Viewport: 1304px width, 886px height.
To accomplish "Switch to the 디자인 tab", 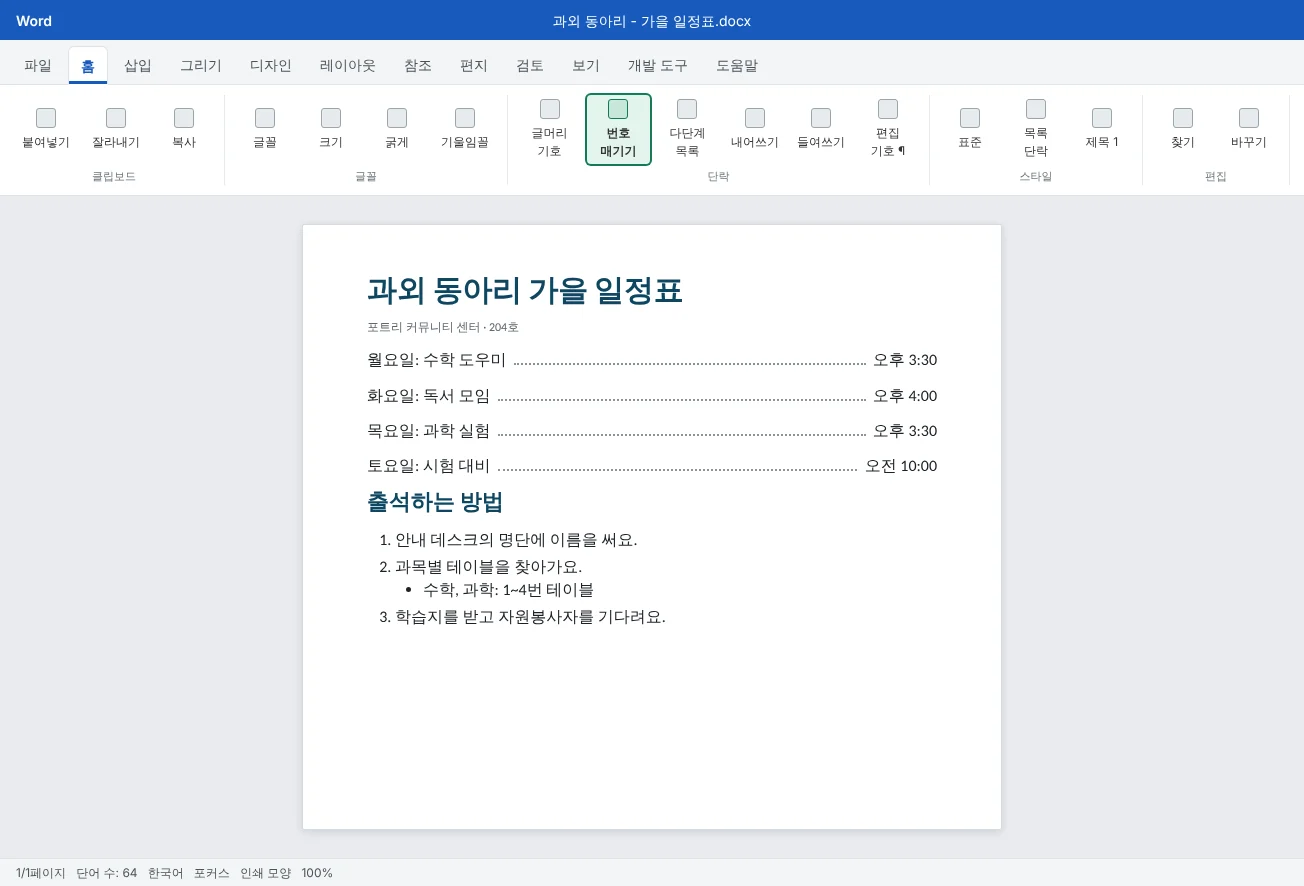I will (x=271, y=66).
